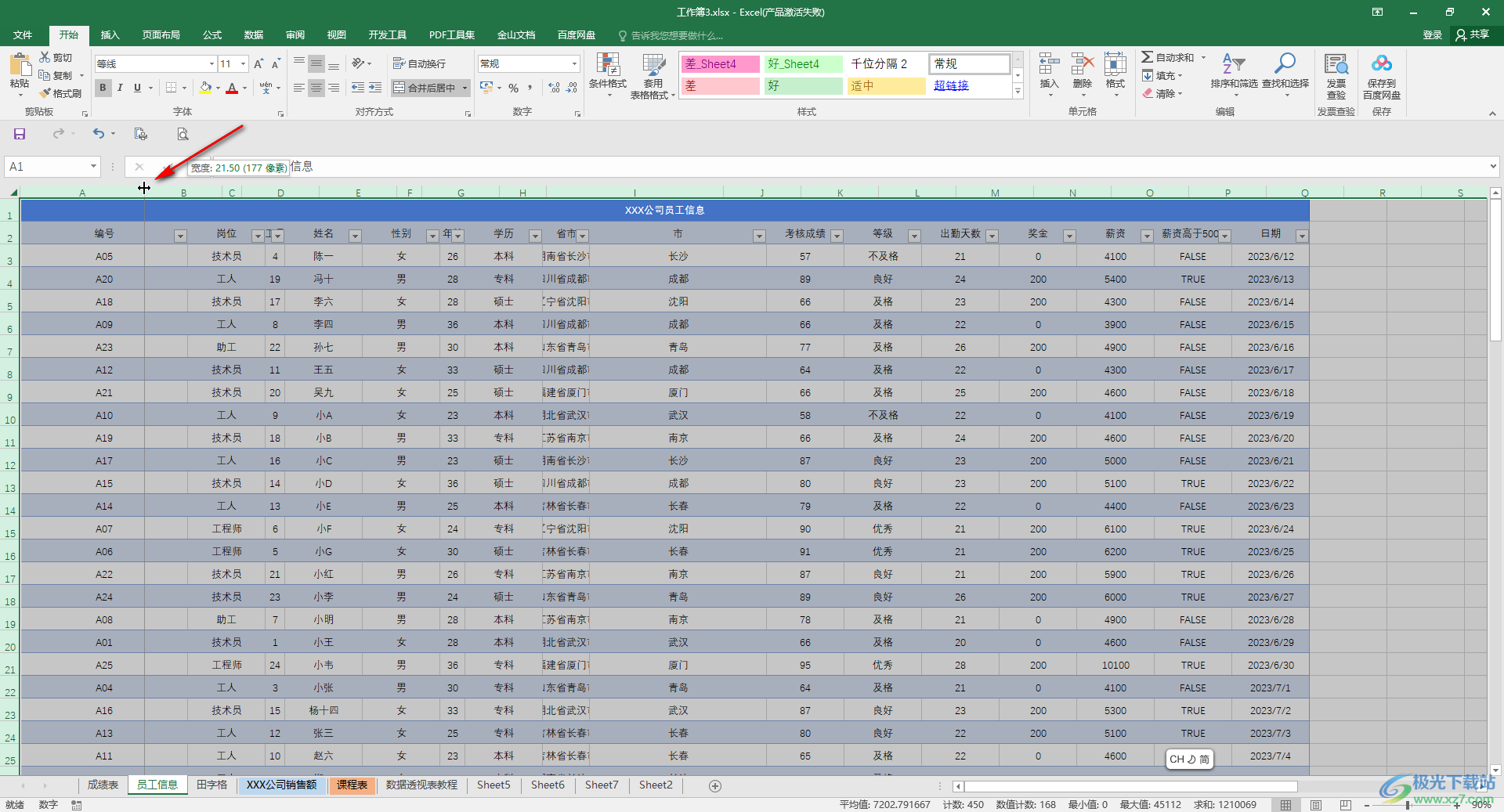Image resolution: width=1504 pixels, height=812 pixels.
Task: Click the Copy (复制) icon
Action: [45, 75]
